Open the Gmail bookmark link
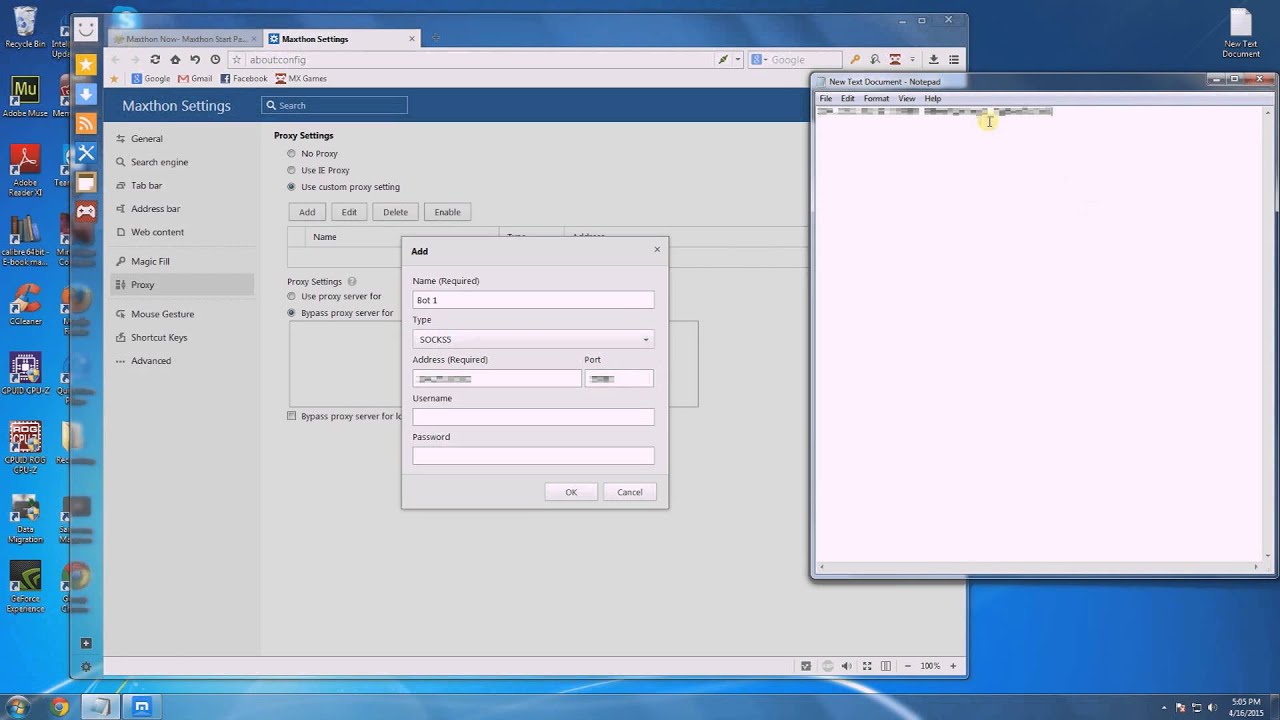The height and width of the screenshot is (720, 1280). 195,78
